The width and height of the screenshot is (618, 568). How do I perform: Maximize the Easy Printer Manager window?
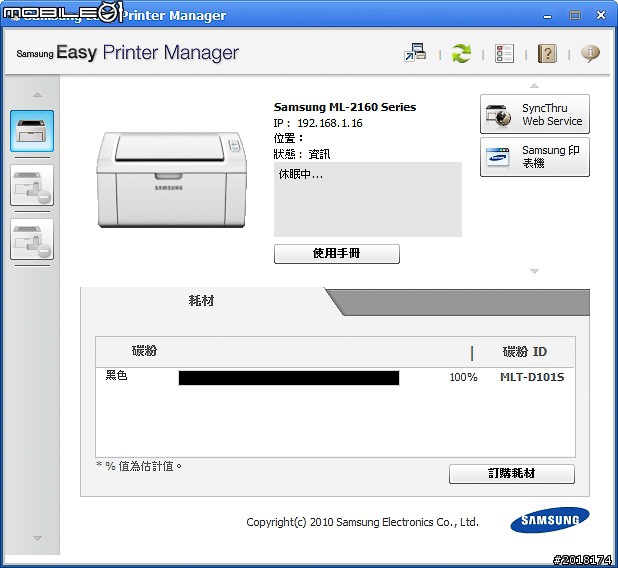pyautogui.click(x=575, y=15)
